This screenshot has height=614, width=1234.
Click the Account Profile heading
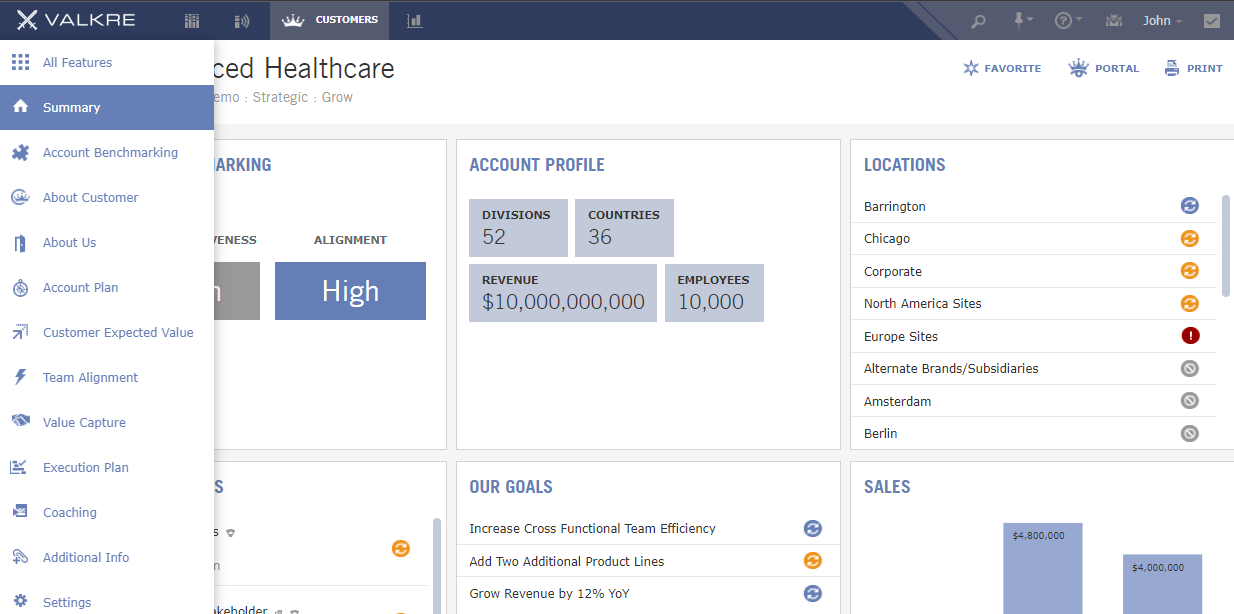[x=537, y=165]
